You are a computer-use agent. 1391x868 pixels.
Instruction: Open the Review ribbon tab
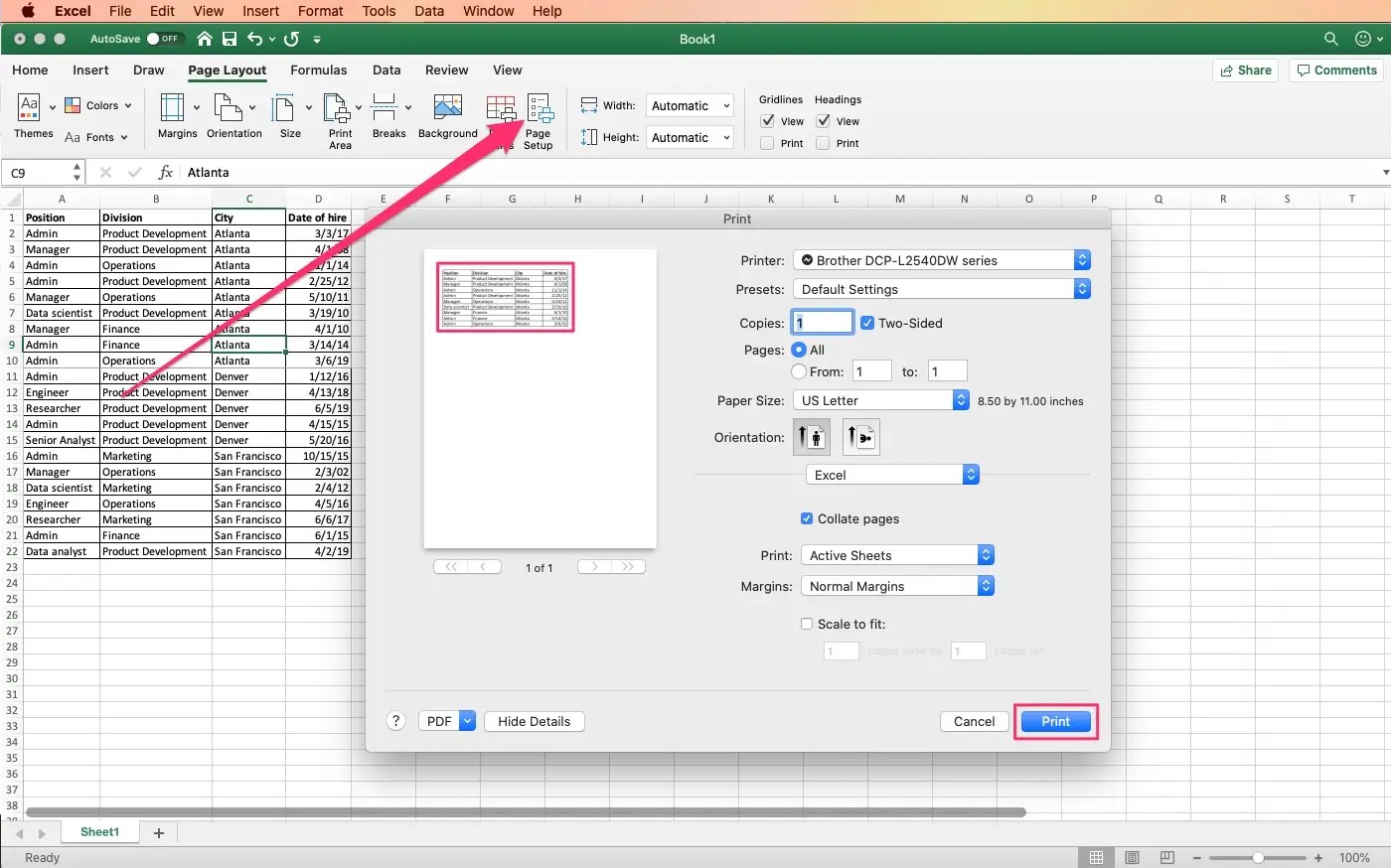pos(446,71)
